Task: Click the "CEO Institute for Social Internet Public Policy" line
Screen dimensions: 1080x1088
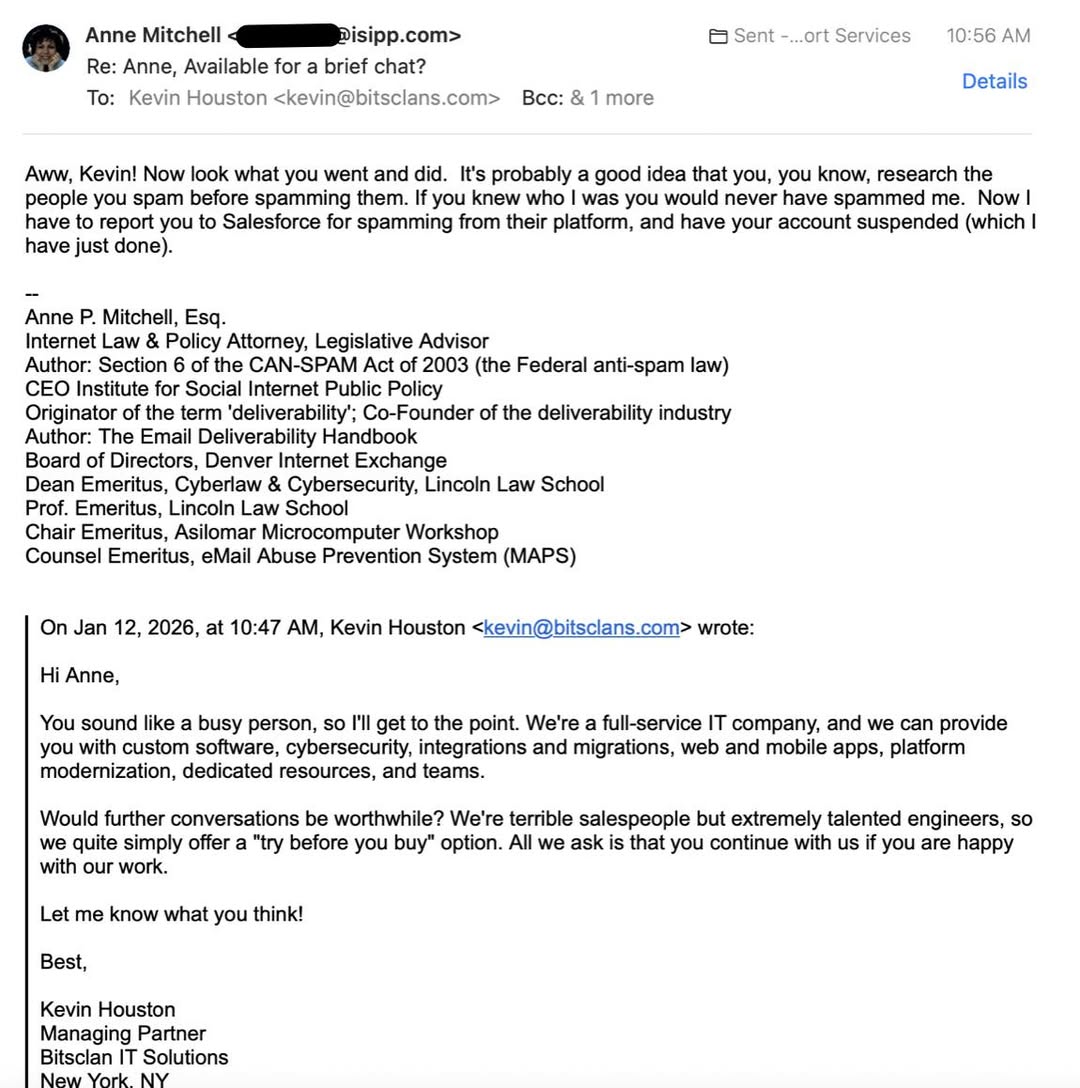Action: [x=234, y=389]
